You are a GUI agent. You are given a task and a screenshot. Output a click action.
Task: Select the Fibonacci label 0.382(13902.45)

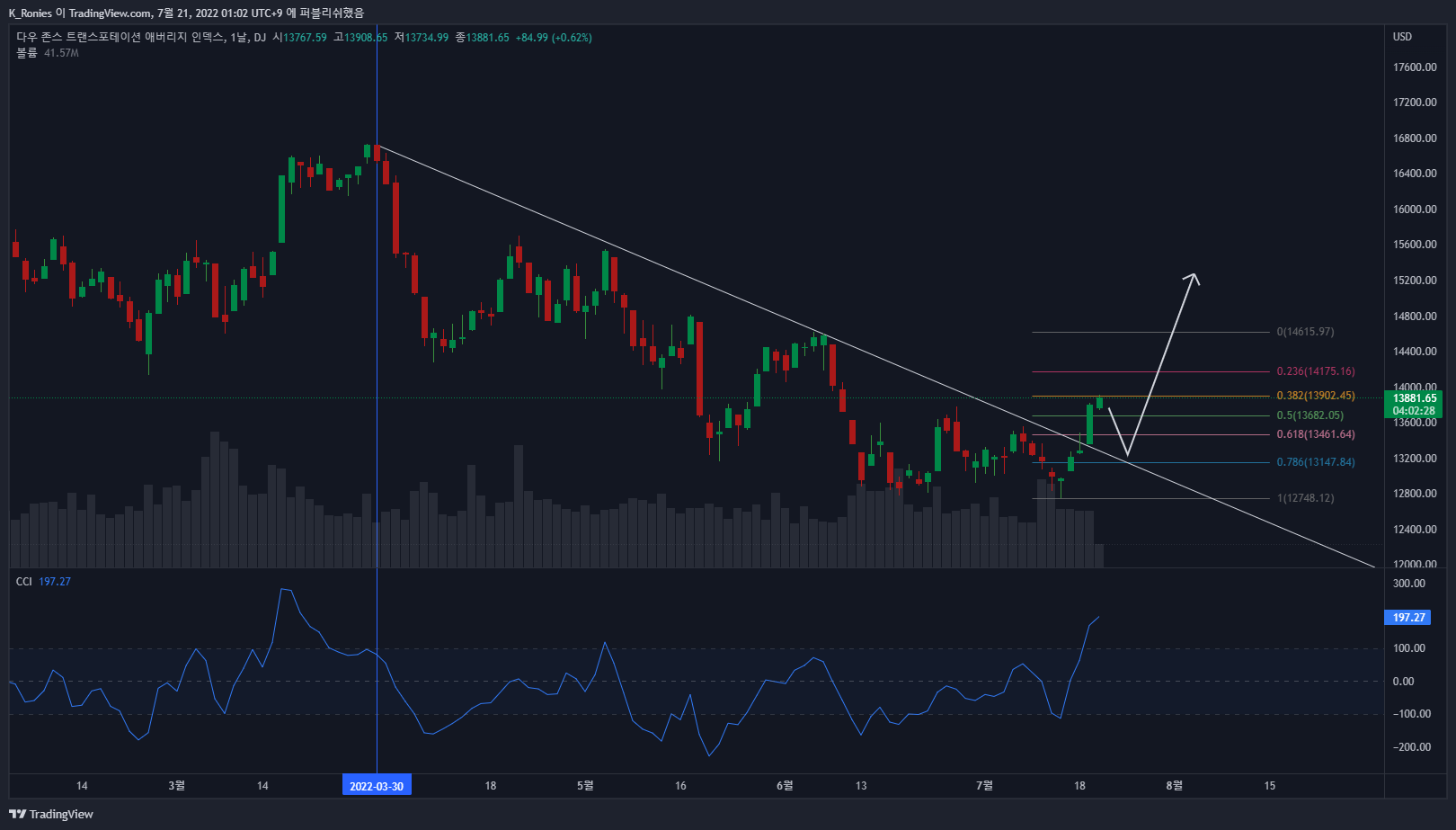[x=1316, y=396]
